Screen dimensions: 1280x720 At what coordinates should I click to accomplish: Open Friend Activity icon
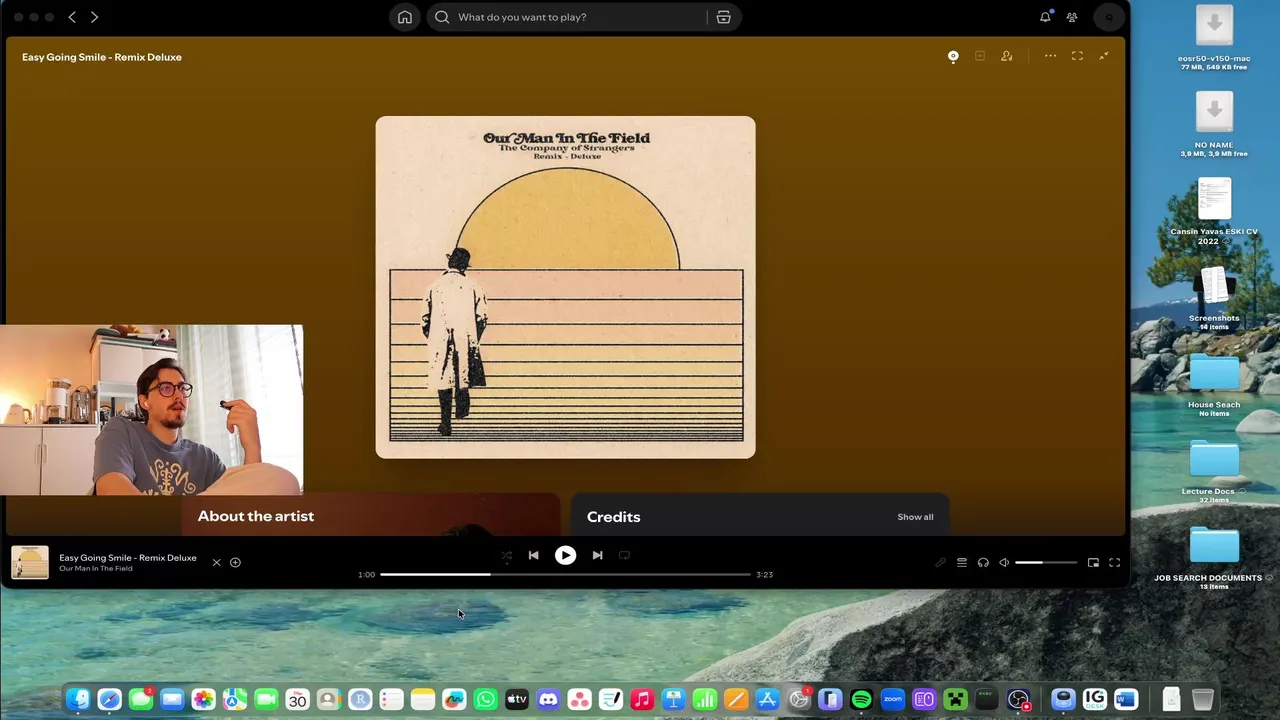1072,17
